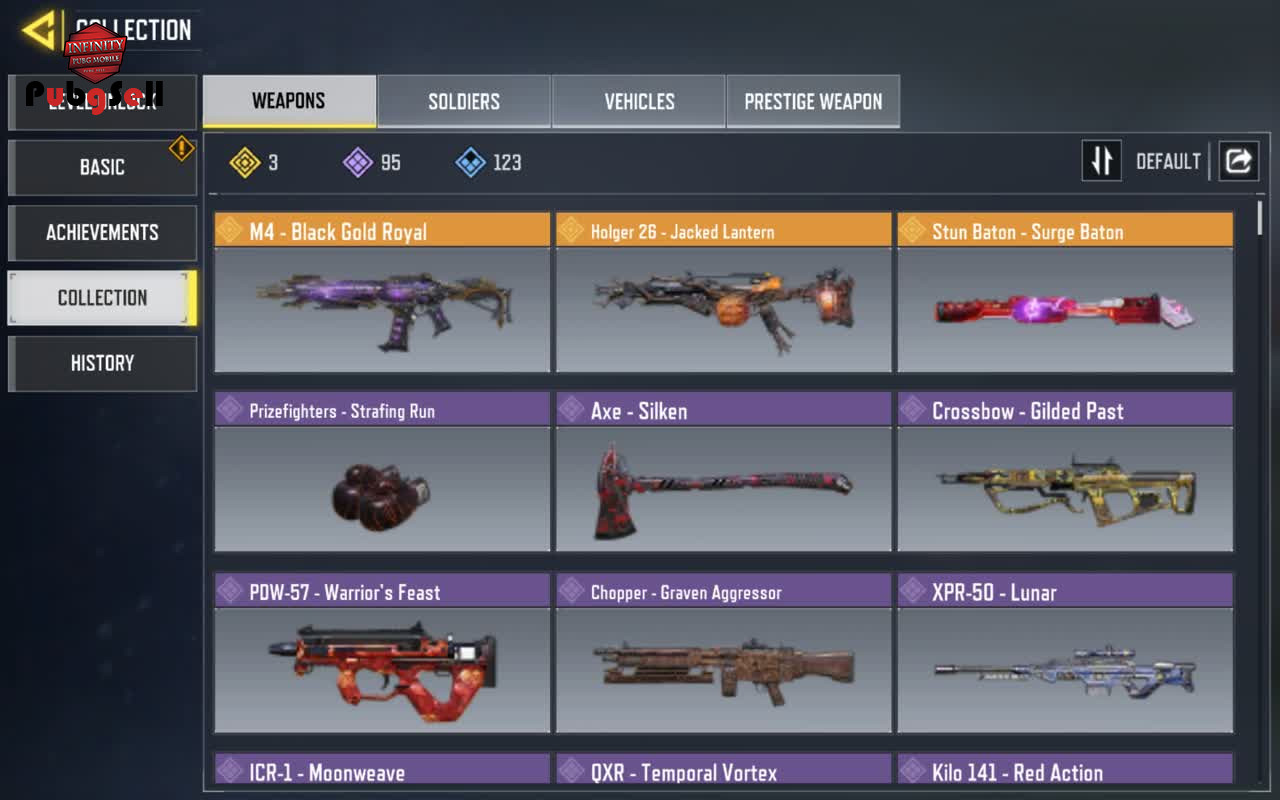The width and height of the screenshot is (1280, 800).
Task: Go back with the yellow arrow icon
Action: pyautogui.click(x=39, y=30)
